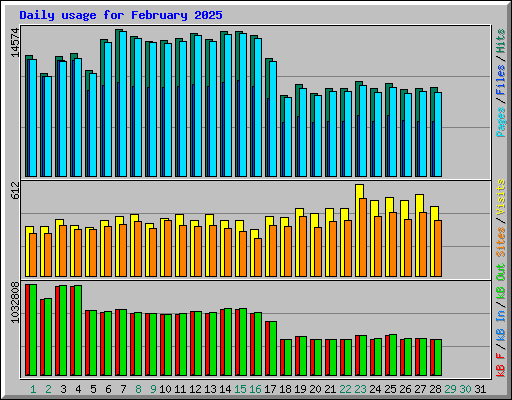512x400 pixels.
Task: Click day 1 label on the axis
Action: tap(33, 389)
